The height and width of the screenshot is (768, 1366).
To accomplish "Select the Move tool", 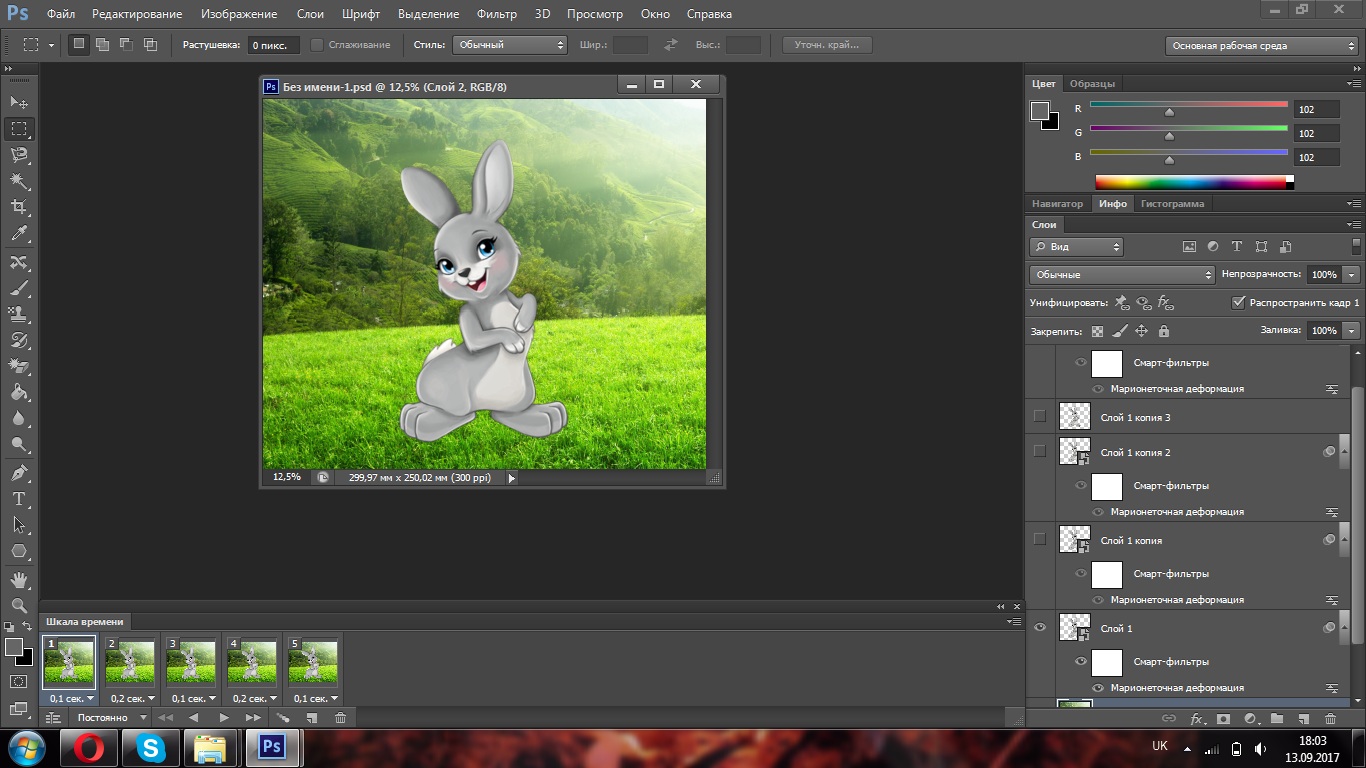I will tap(19, 102).
